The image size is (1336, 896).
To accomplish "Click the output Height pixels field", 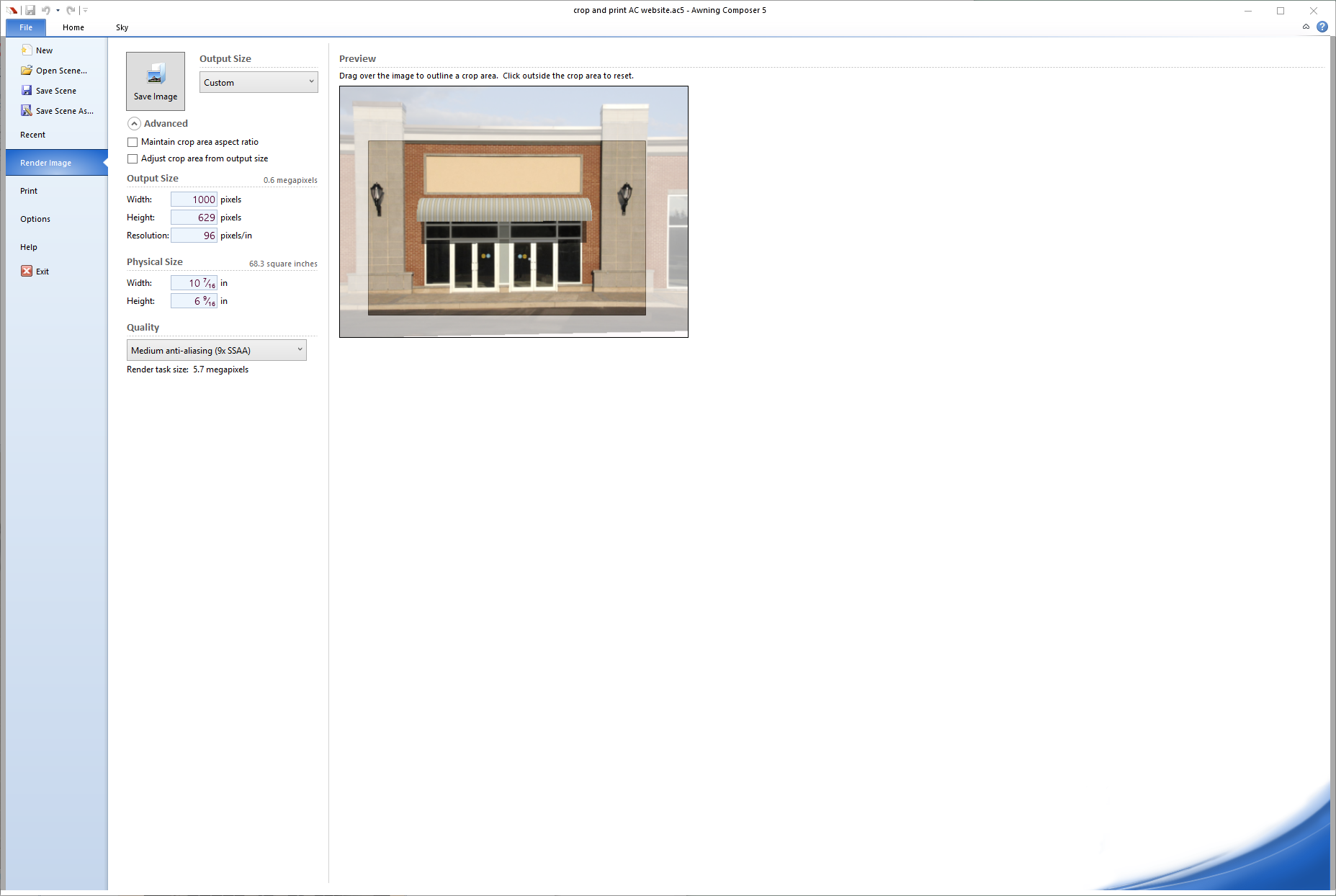I will tap(194, 218).
